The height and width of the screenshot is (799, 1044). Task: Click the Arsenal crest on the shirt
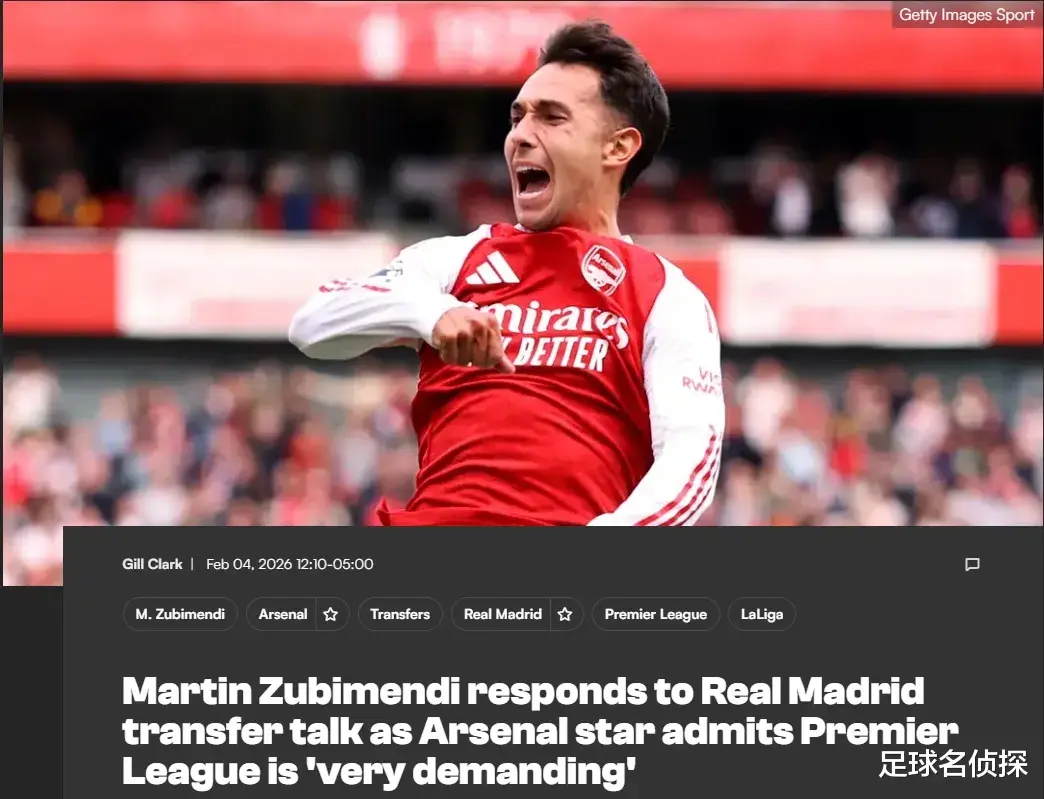(x=603, y=269)
